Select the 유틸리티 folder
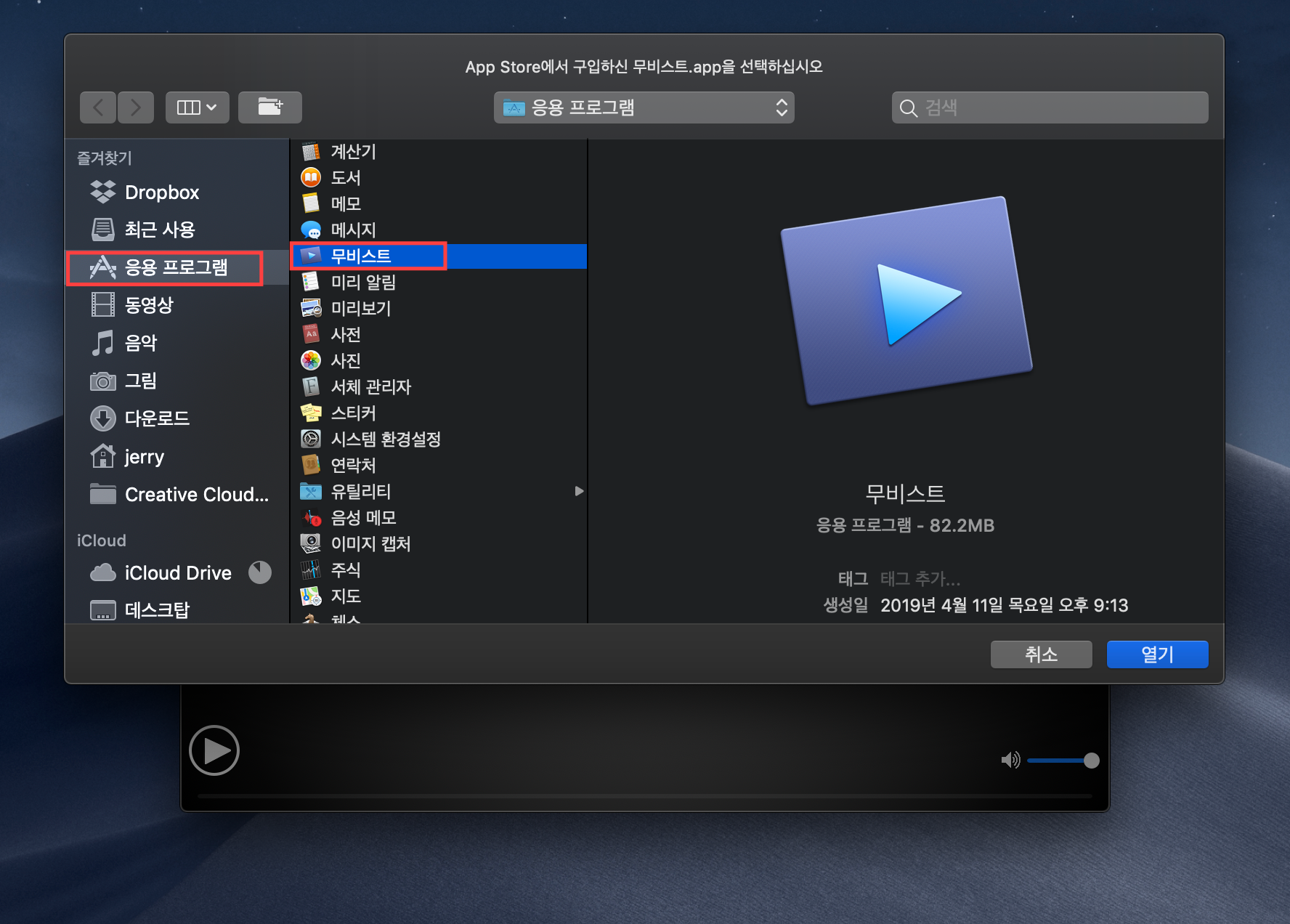The image size is (1290, 924). (x=439, y=491)
